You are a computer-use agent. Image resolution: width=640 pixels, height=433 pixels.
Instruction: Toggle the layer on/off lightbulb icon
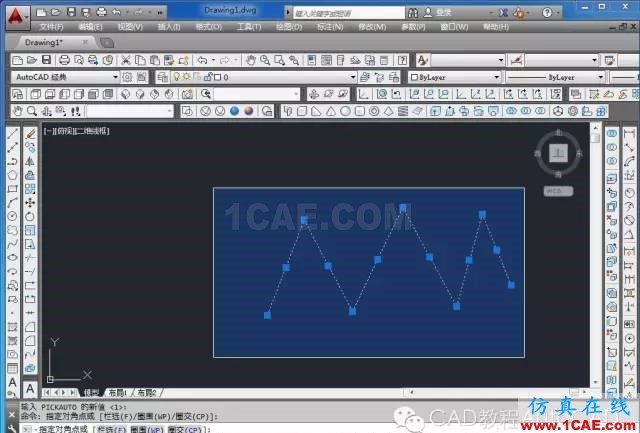point(177,77)
